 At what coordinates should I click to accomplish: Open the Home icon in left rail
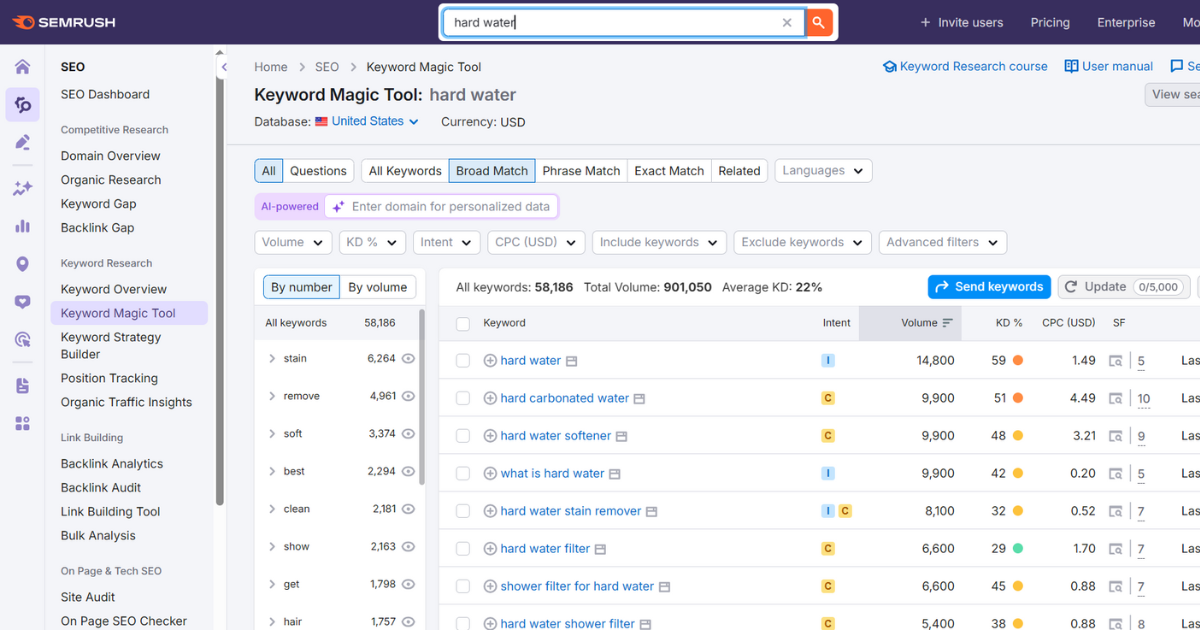click(x=22, y=67)
